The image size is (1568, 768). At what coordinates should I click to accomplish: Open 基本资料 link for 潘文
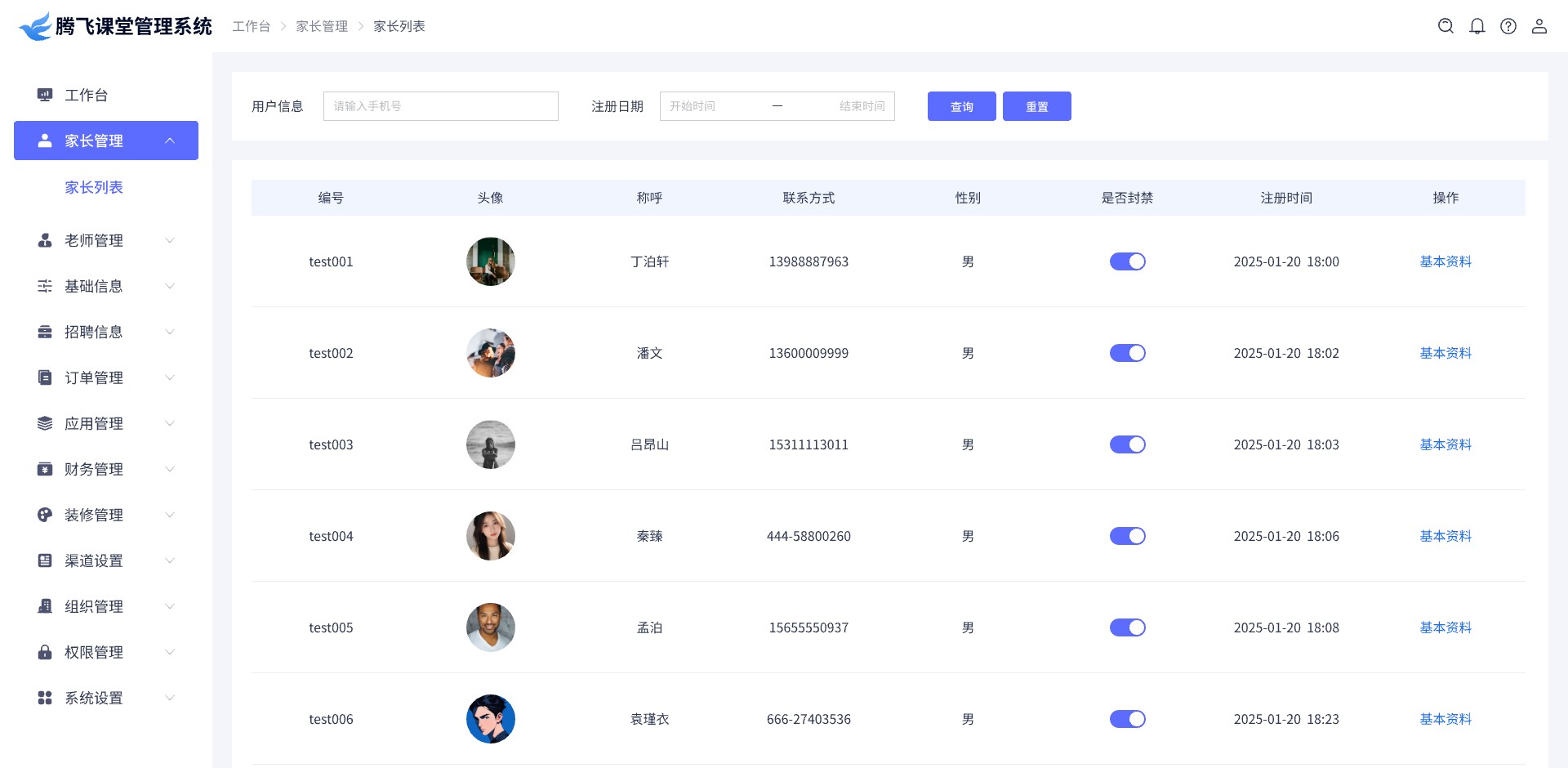coord(1445,353)
